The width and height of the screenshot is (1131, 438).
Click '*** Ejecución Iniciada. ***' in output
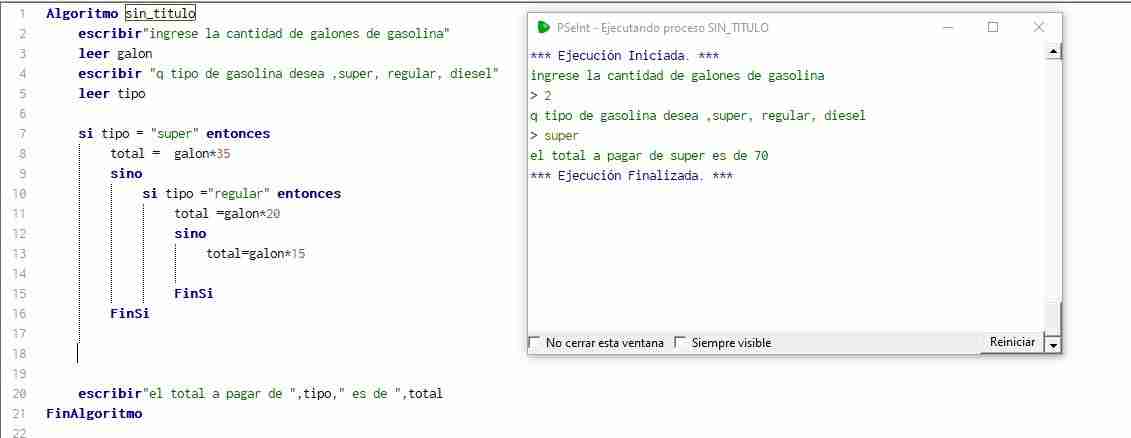[624, 56]
